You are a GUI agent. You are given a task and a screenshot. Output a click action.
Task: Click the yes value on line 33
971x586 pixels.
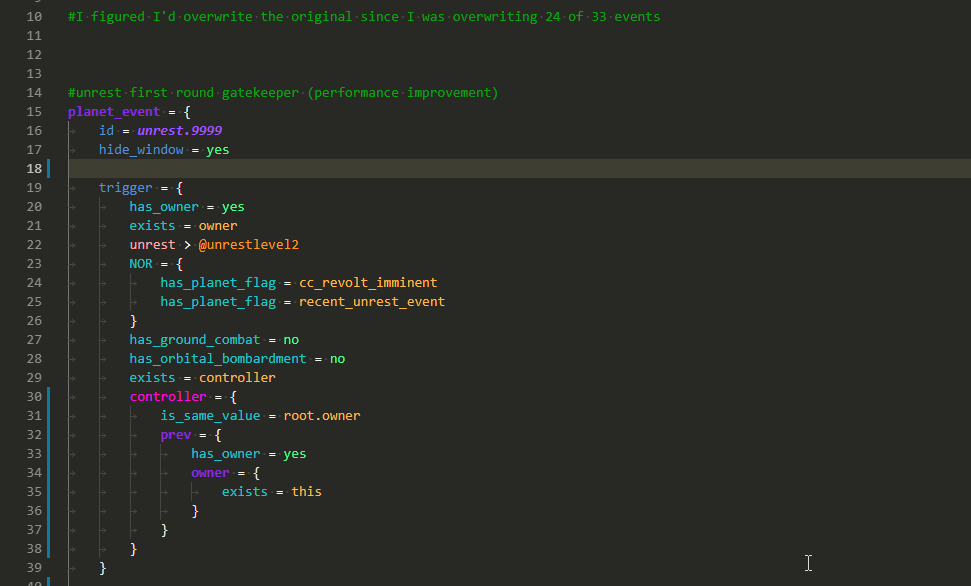coord(295,454)
